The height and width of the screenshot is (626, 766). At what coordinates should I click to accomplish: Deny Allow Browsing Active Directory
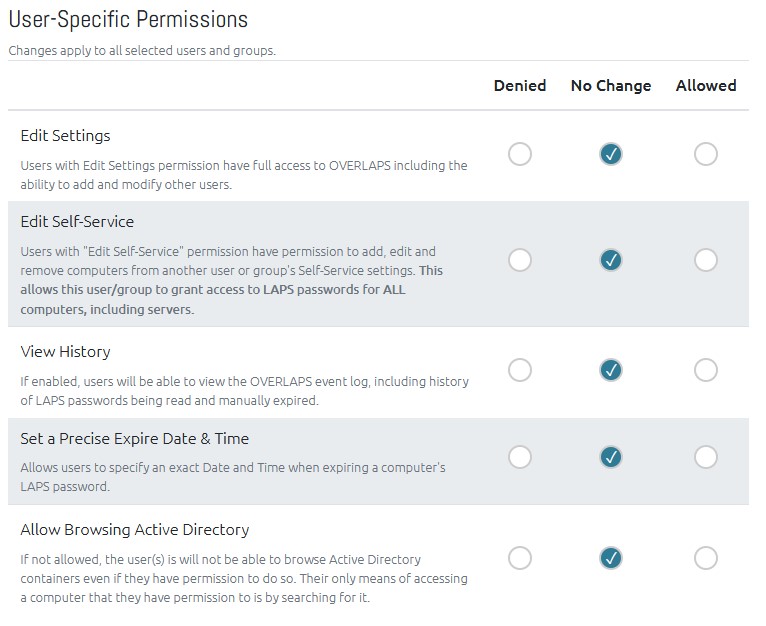tap(520, 558)
